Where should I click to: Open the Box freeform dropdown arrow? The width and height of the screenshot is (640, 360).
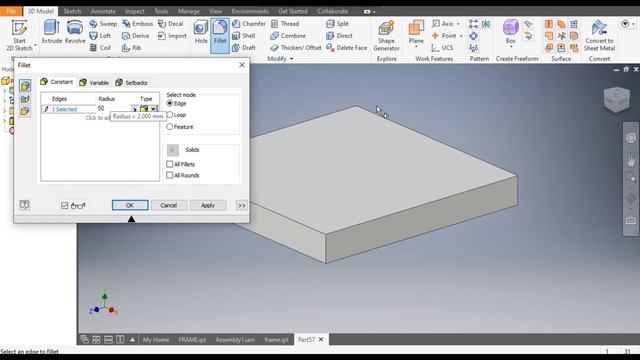(x=511, y=47)
